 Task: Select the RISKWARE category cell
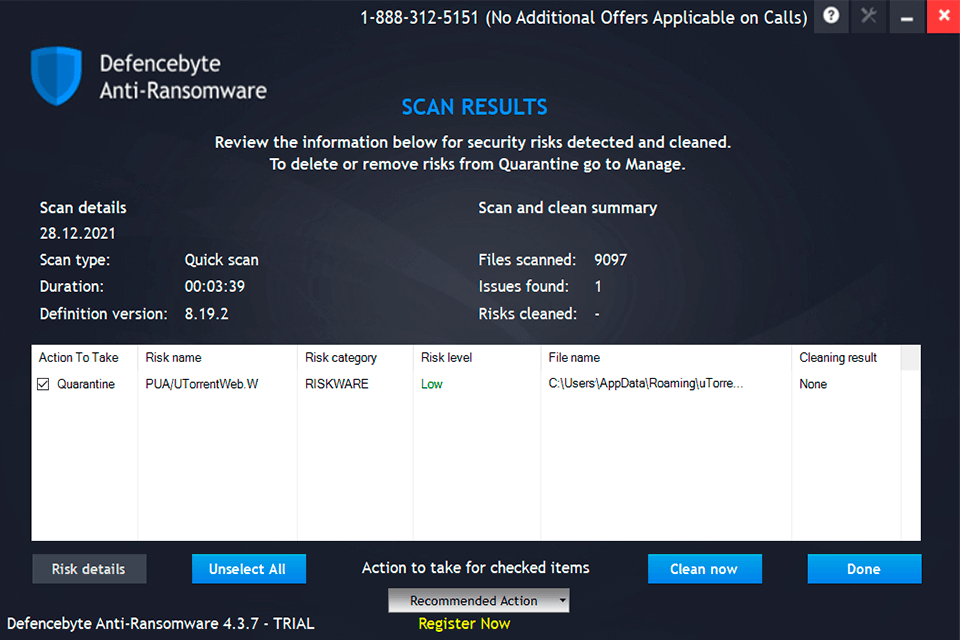tap(337, 384)
